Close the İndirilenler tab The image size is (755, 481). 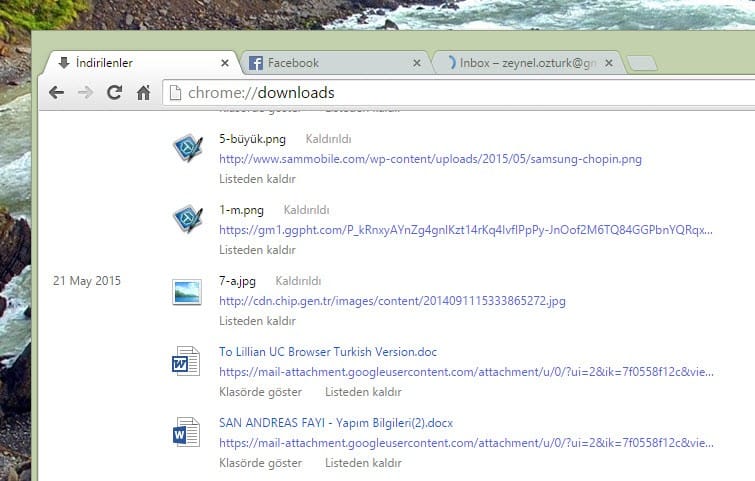coord(225,63)
